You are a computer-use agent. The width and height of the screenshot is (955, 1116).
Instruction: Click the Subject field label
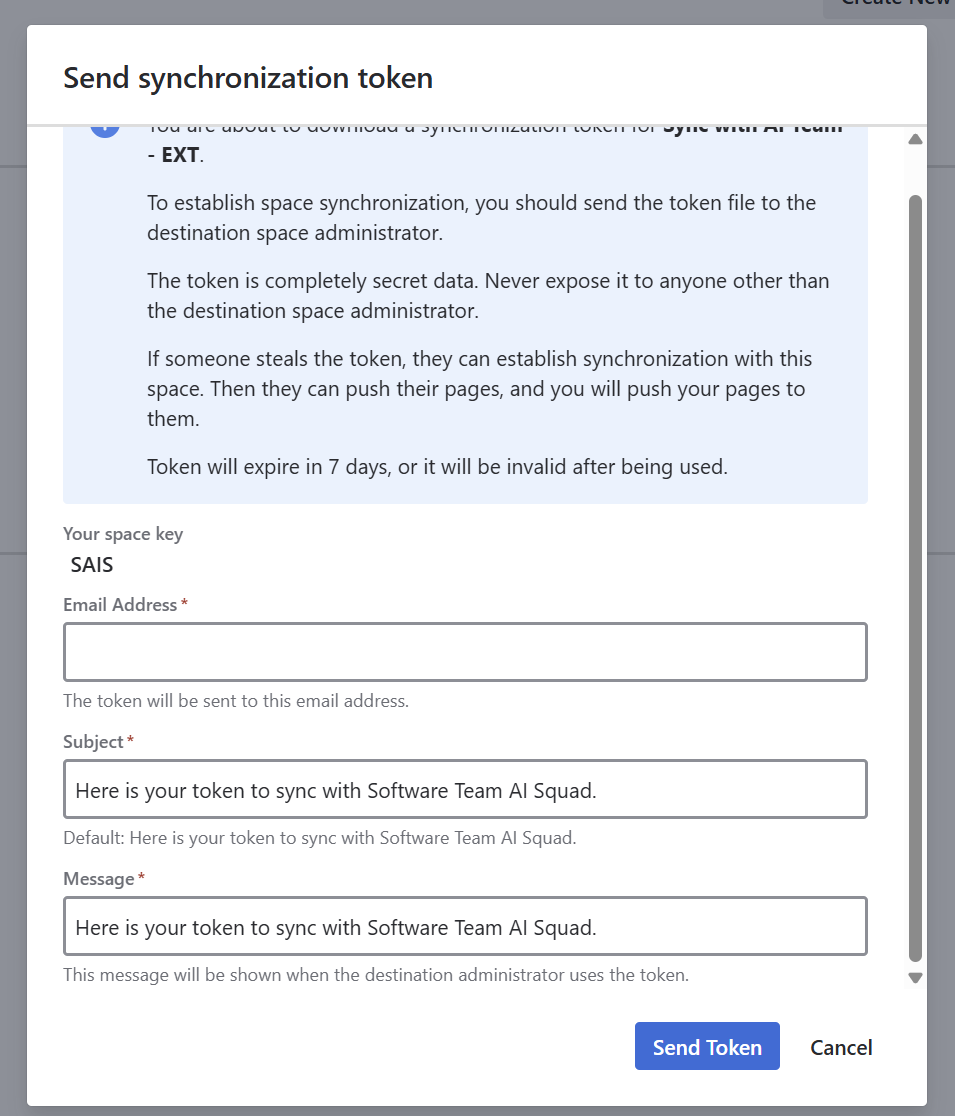click(x=93, y=742)
